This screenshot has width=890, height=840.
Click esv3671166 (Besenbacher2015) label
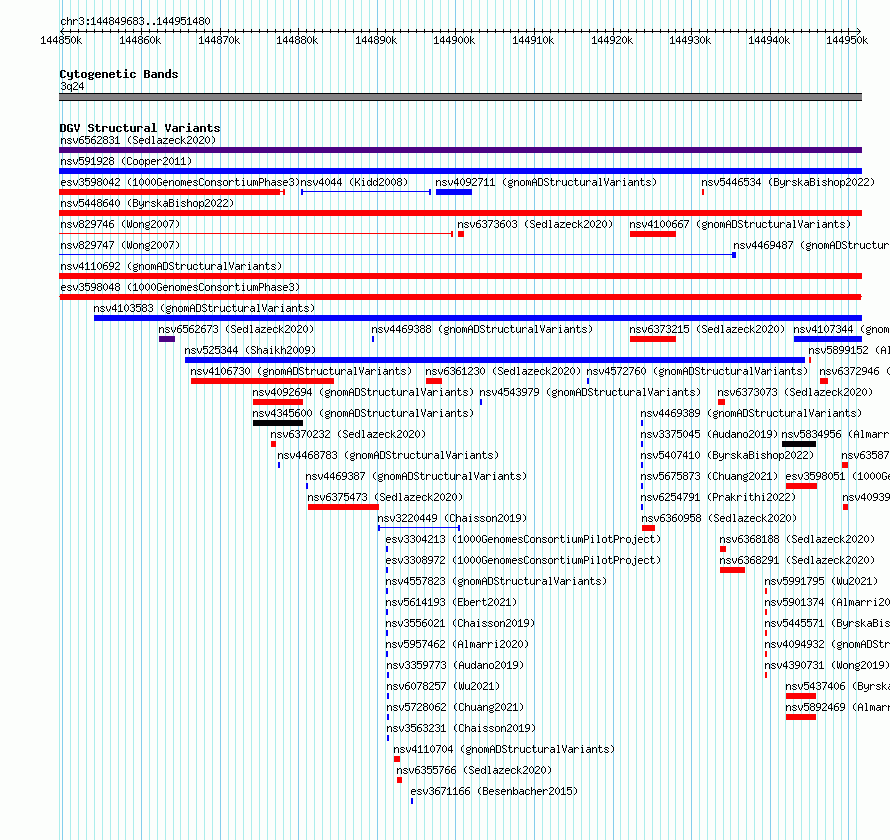click(494, 791)
